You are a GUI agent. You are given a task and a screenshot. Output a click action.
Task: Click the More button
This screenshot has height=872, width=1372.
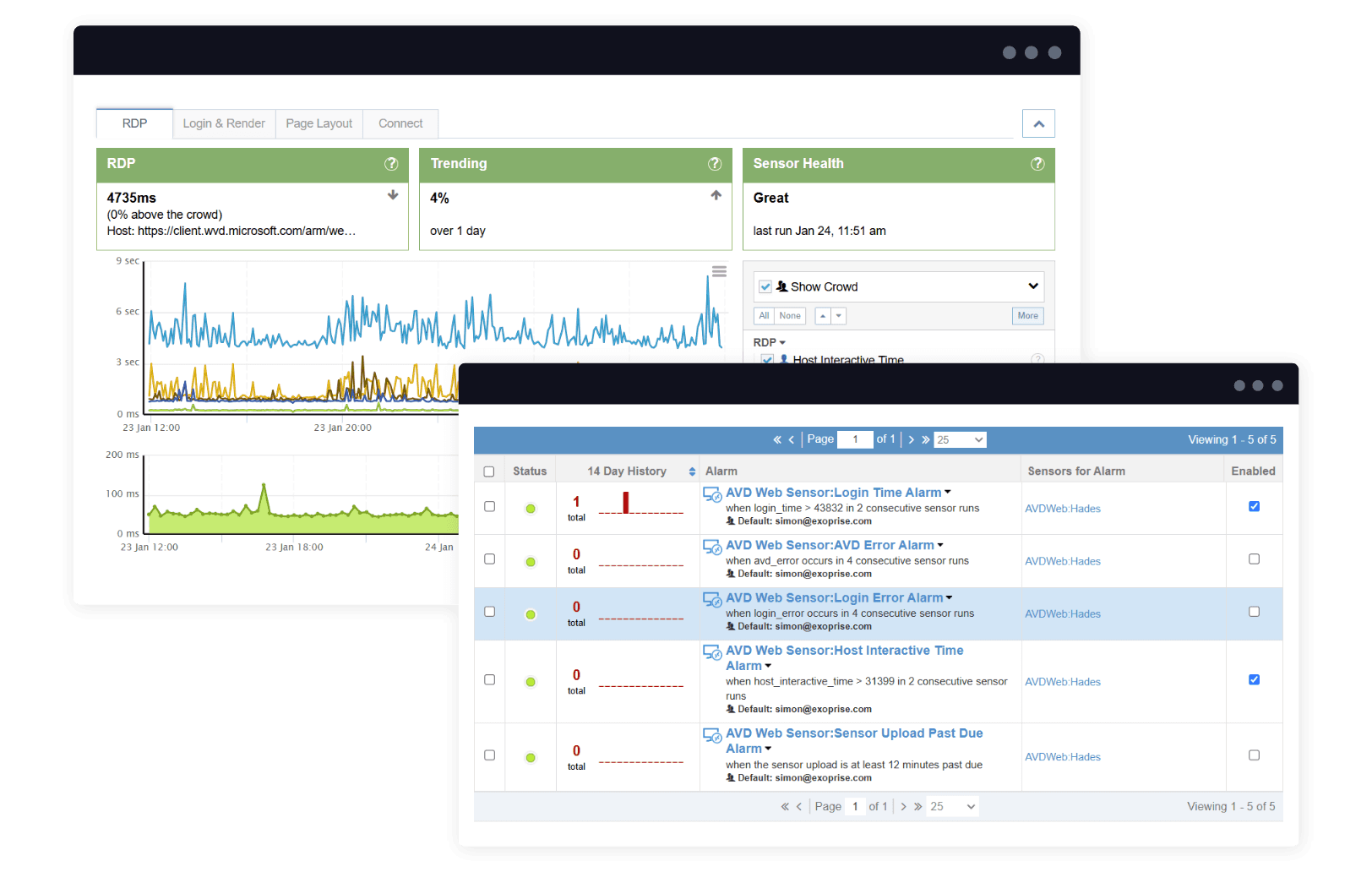1027,315
